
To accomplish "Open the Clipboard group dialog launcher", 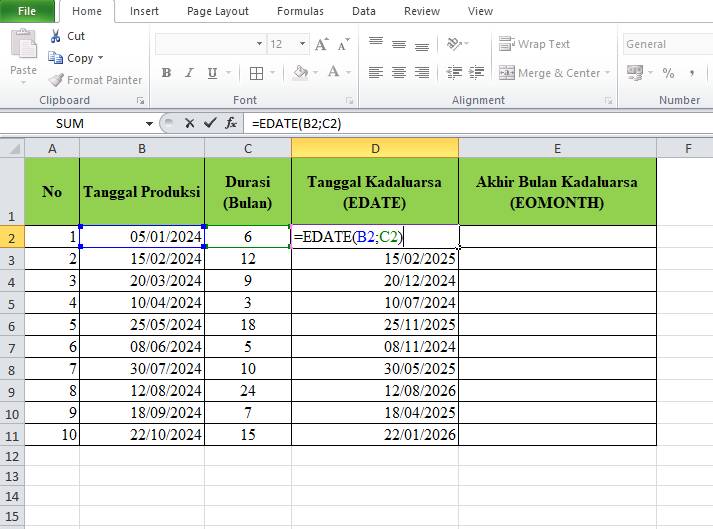I will tap(141, 101).
